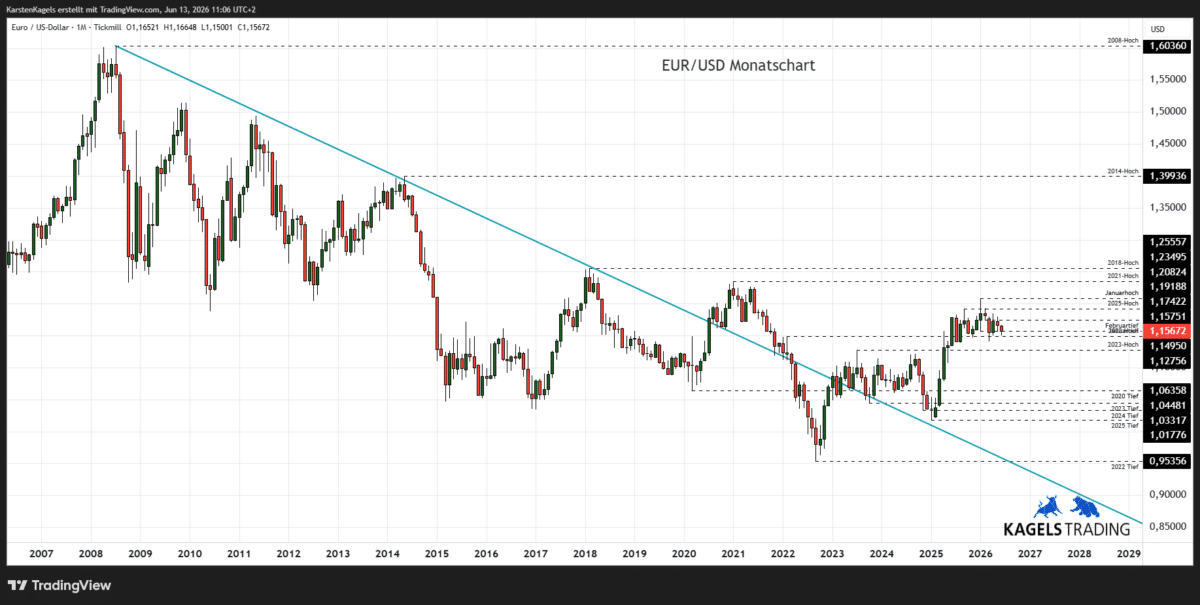
Task: Click the 1,19188 price level label
Action: pyautogui.click(x=1168, y=286)
